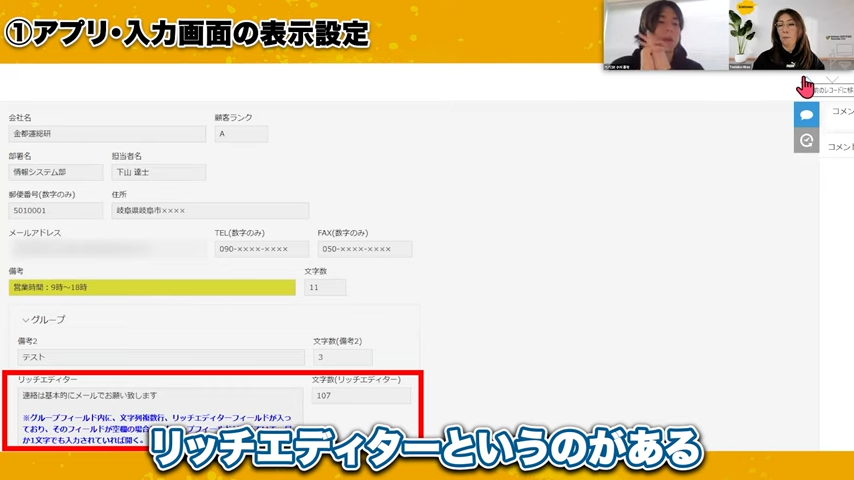Click the 顧客ランク label
Screen dimensions: 854x480
233,118
